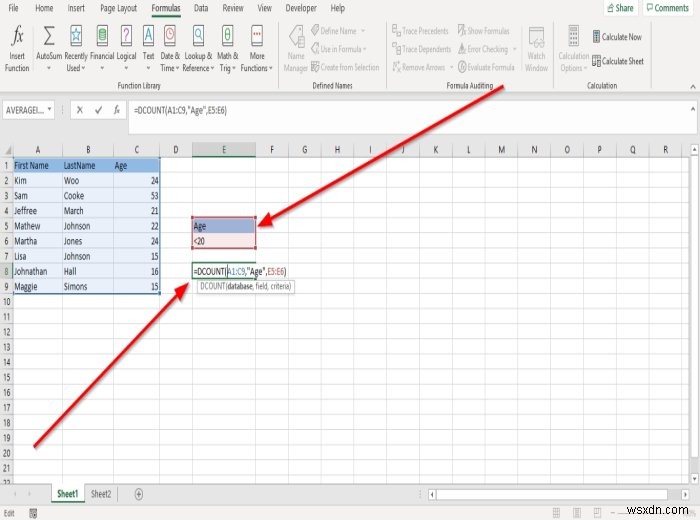Open Lookup & Reference functions icon

click(198, 36)
